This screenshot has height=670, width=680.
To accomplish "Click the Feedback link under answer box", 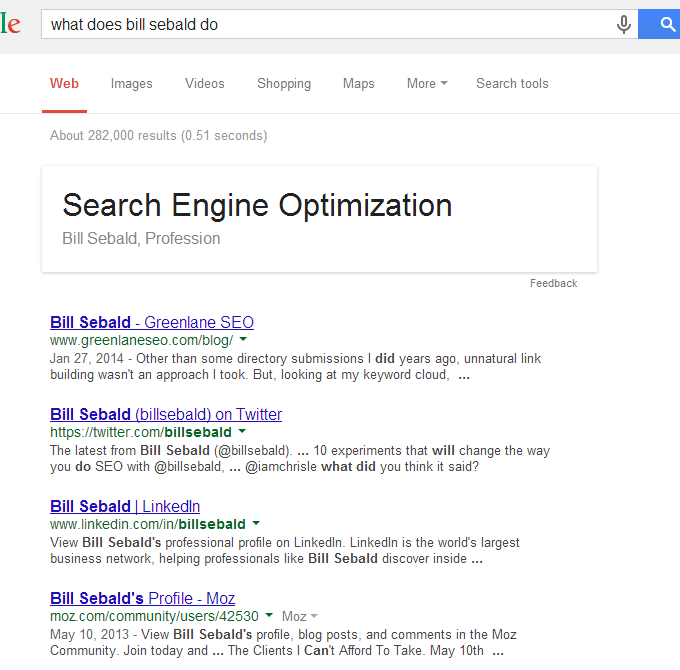I will [553, 283].
